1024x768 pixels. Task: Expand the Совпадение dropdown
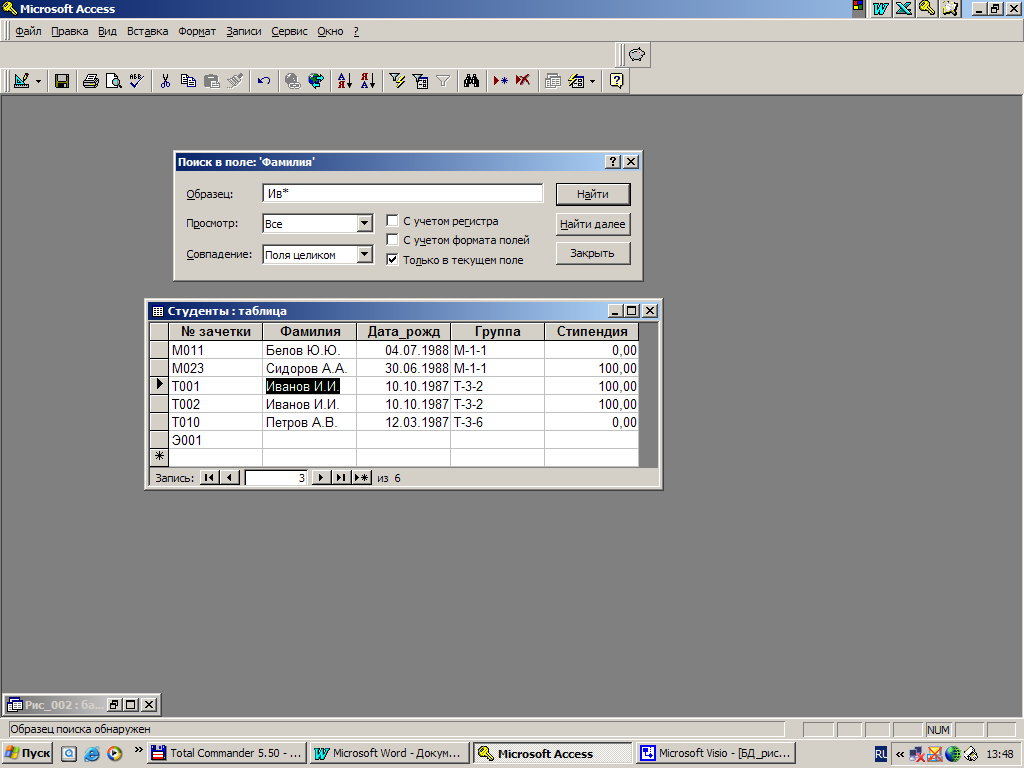(x=364, y=254)
